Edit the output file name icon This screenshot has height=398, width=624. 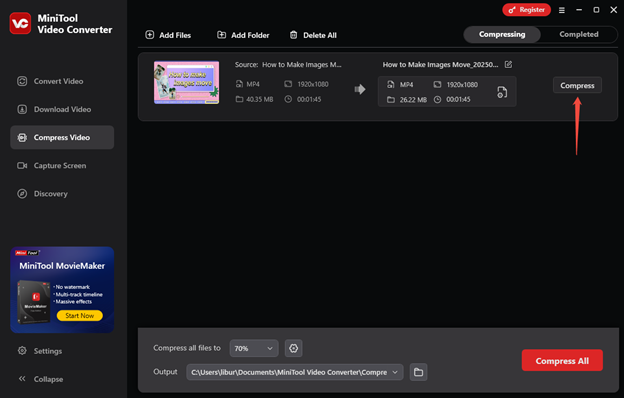coord(508,64)
